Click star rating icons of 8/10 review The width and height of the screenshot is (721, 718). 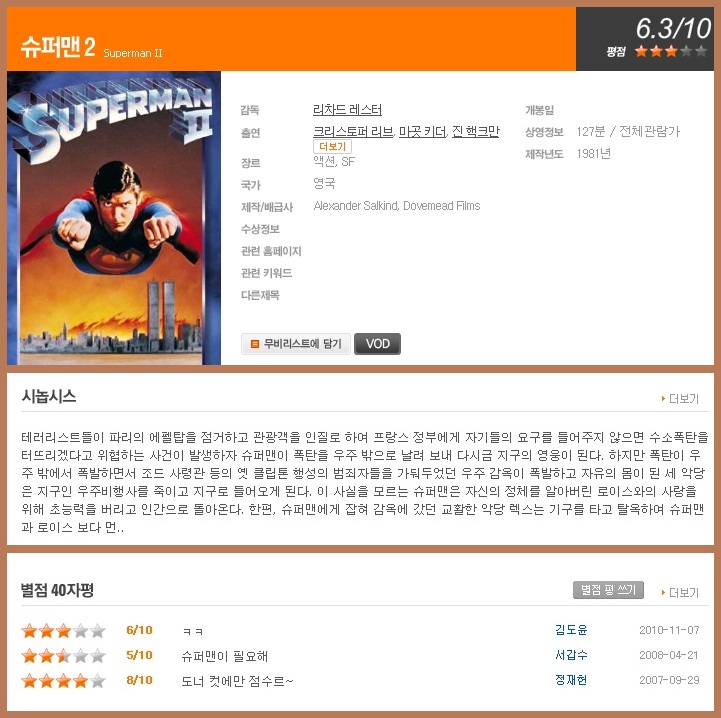coord(63,680)
